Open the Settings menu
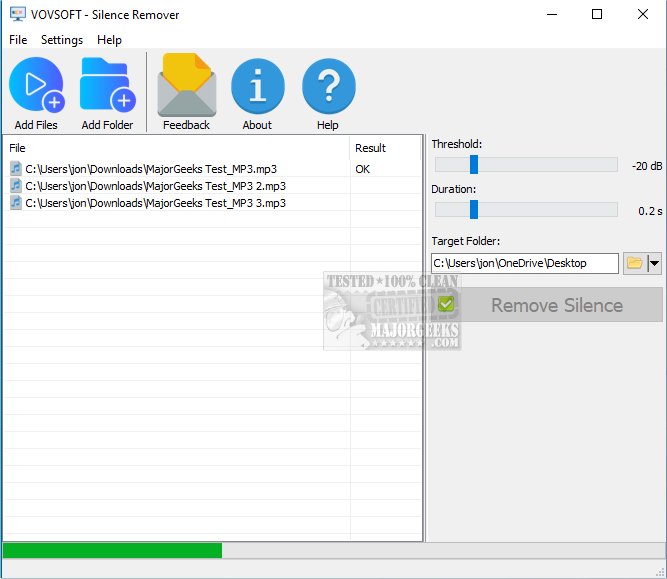Screen dimensions: 667x579 (x=62, y=40)
